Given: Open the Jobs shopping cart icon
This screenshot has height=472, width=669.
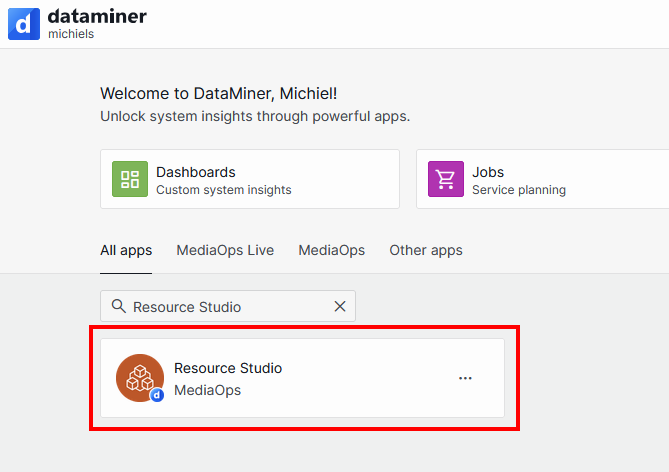Looking at the screenshot, I should coord(446,179).
